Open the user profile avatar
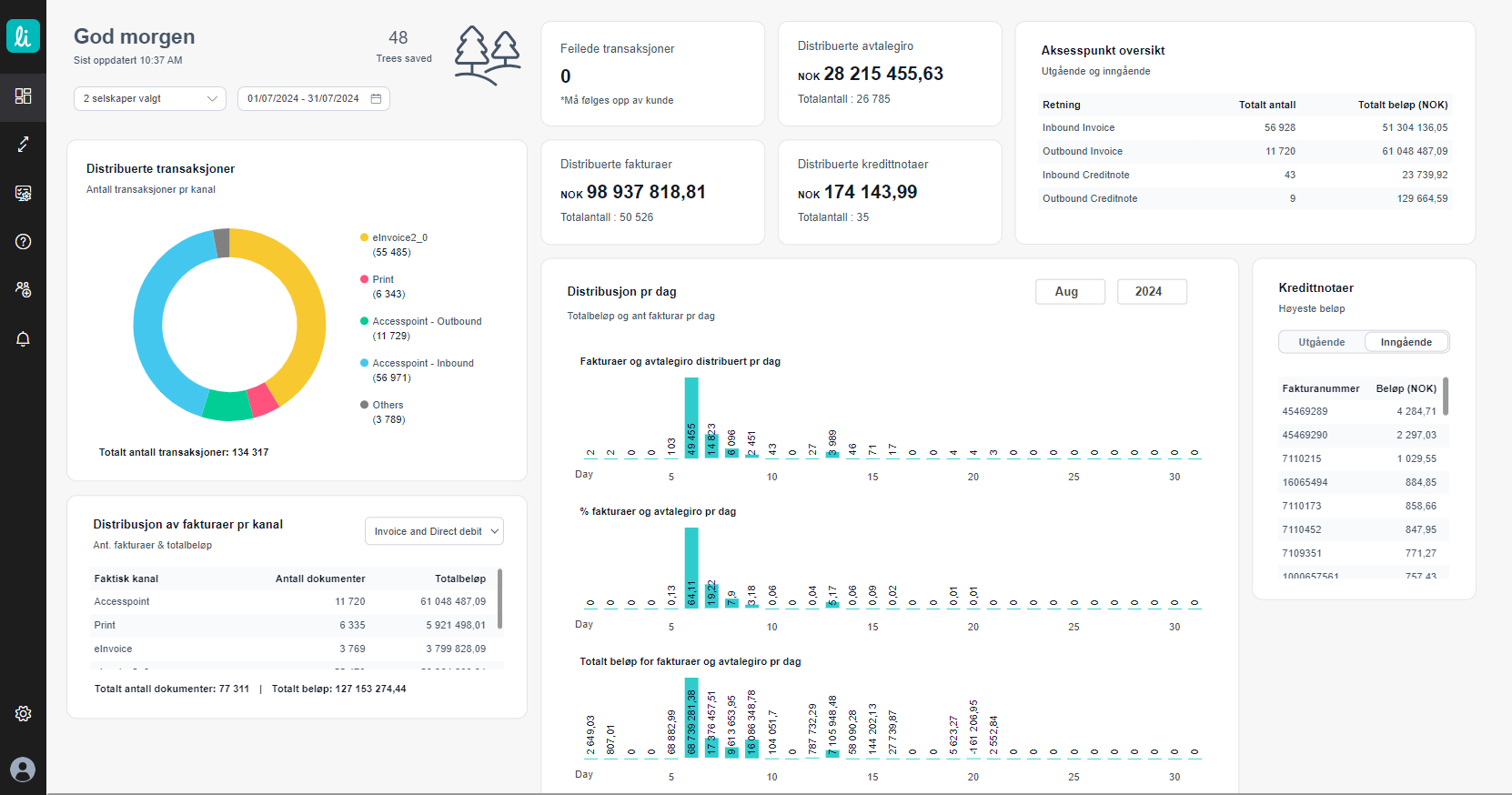The height and width of the screenshot is (795, 1512). click(x=23, y=770)
